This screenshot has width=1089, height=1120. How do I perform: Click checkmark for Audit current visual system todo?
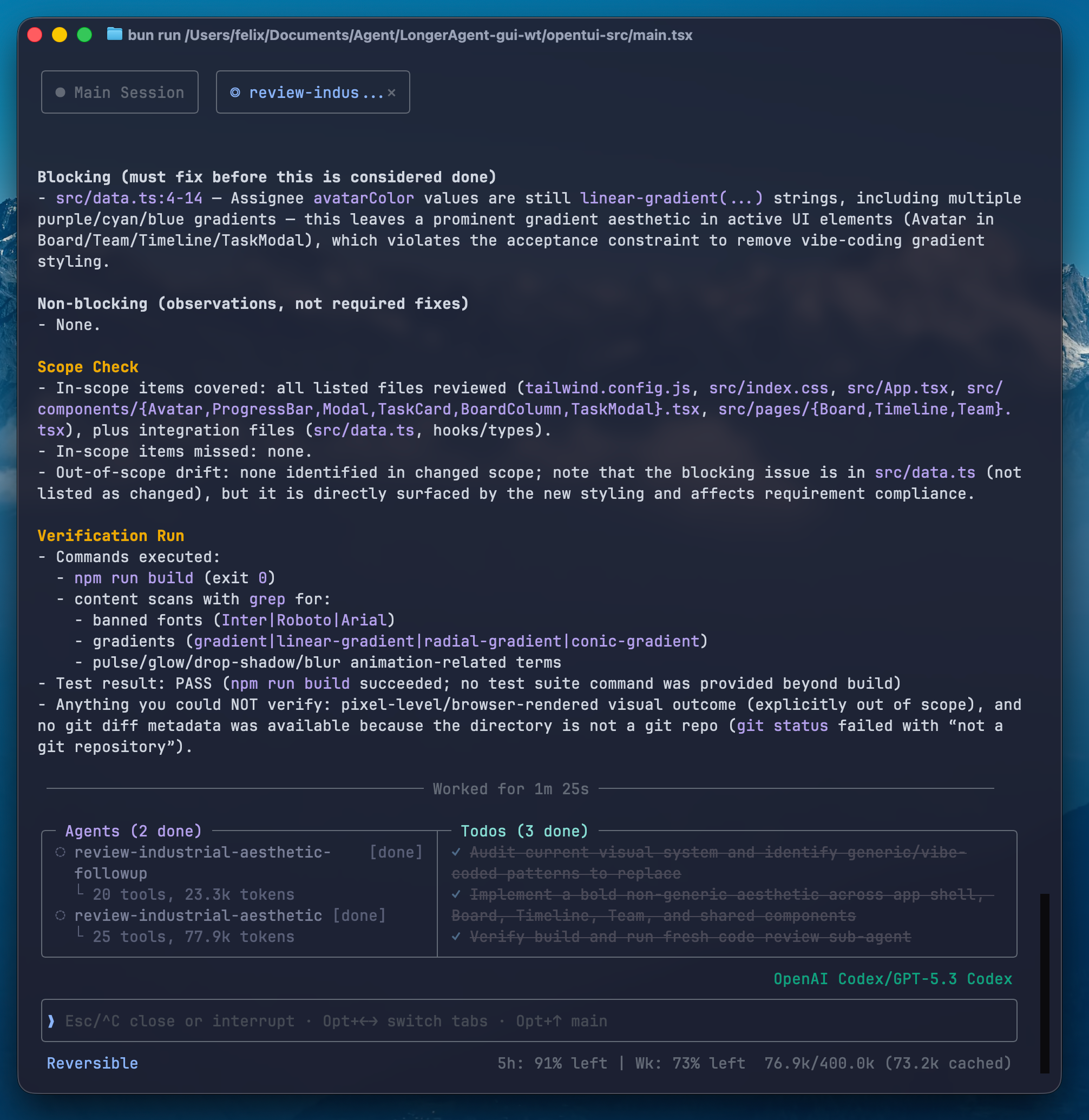456,852
